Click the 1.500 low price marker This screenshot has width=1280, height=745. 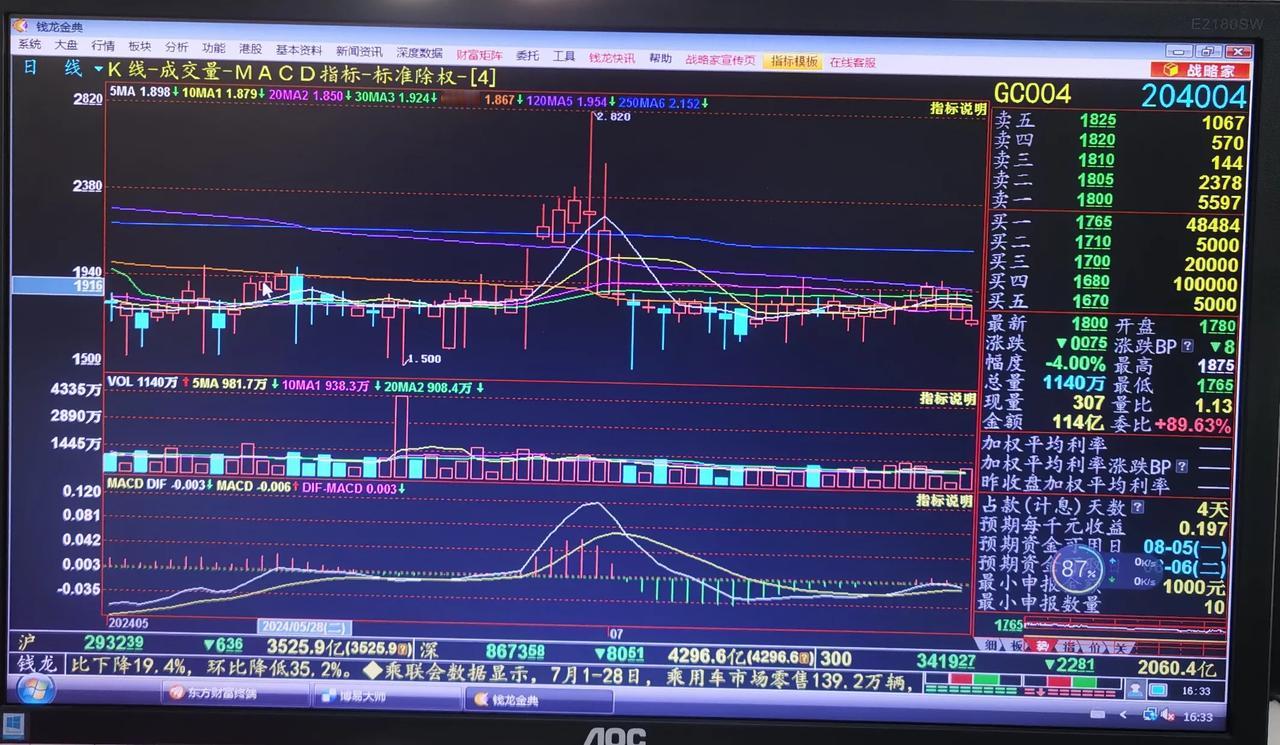[x=423, y=358]
